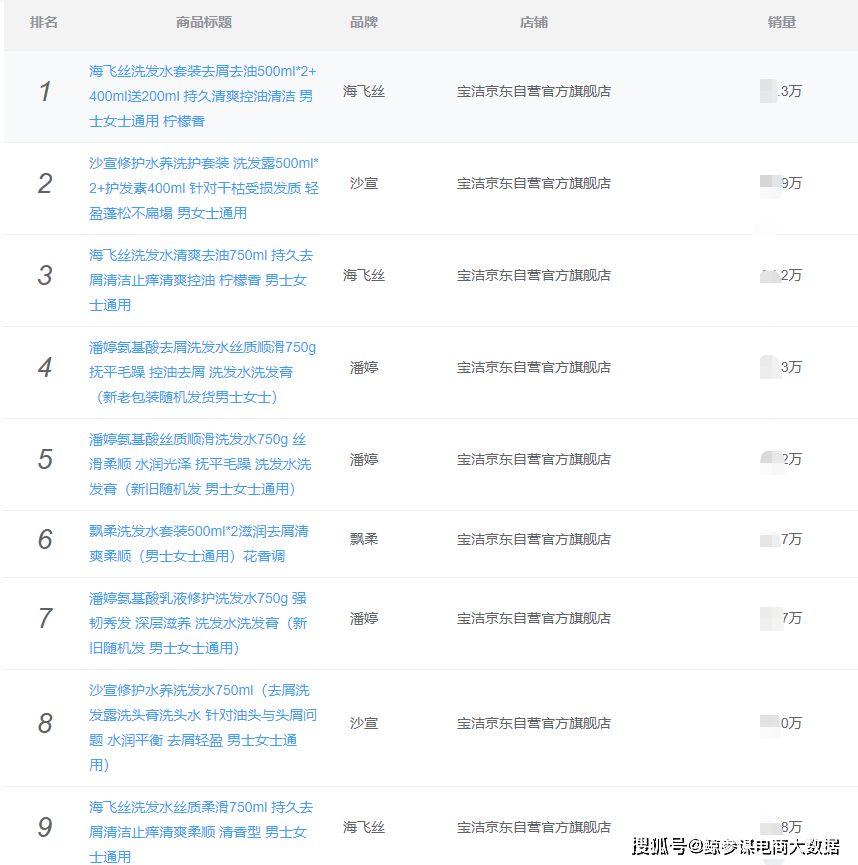
Task: Select brand 飘柔 in row 6
Action: tap(362, 538)
